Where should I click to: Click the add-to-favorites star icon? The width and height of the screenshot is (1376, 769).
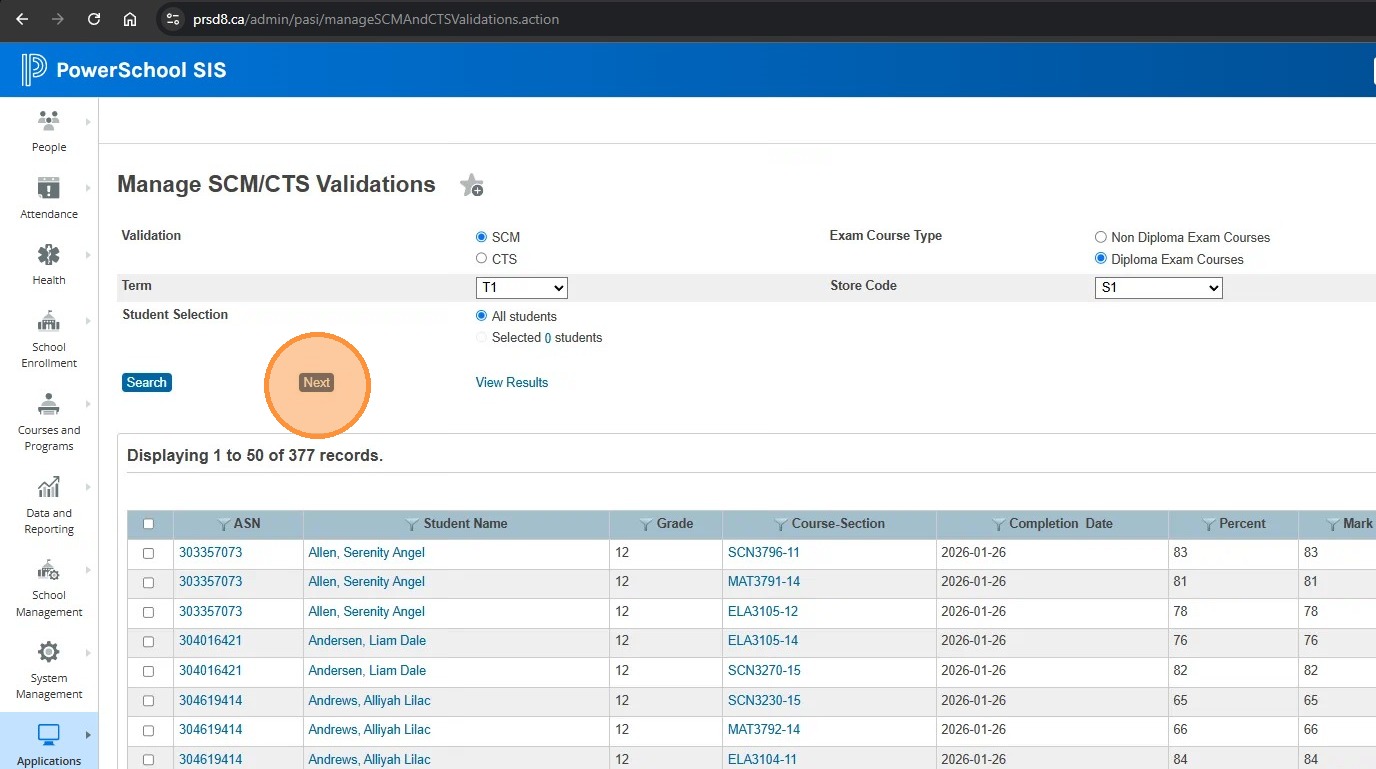pos(471,185)
